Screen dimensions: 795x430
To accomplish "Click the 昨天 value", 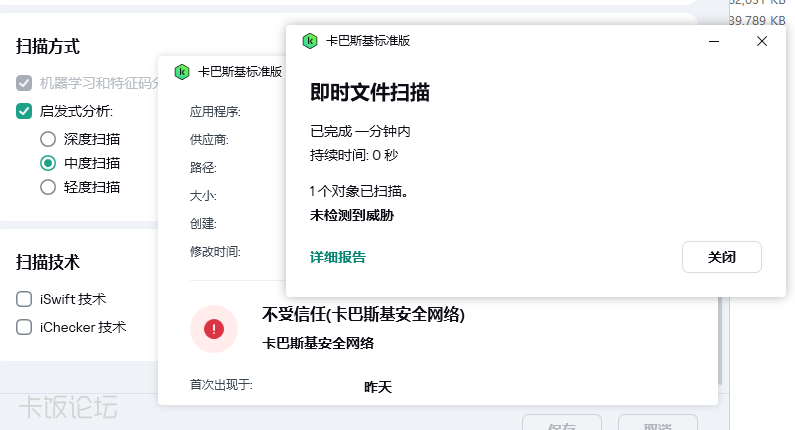I will coord(378,387).
